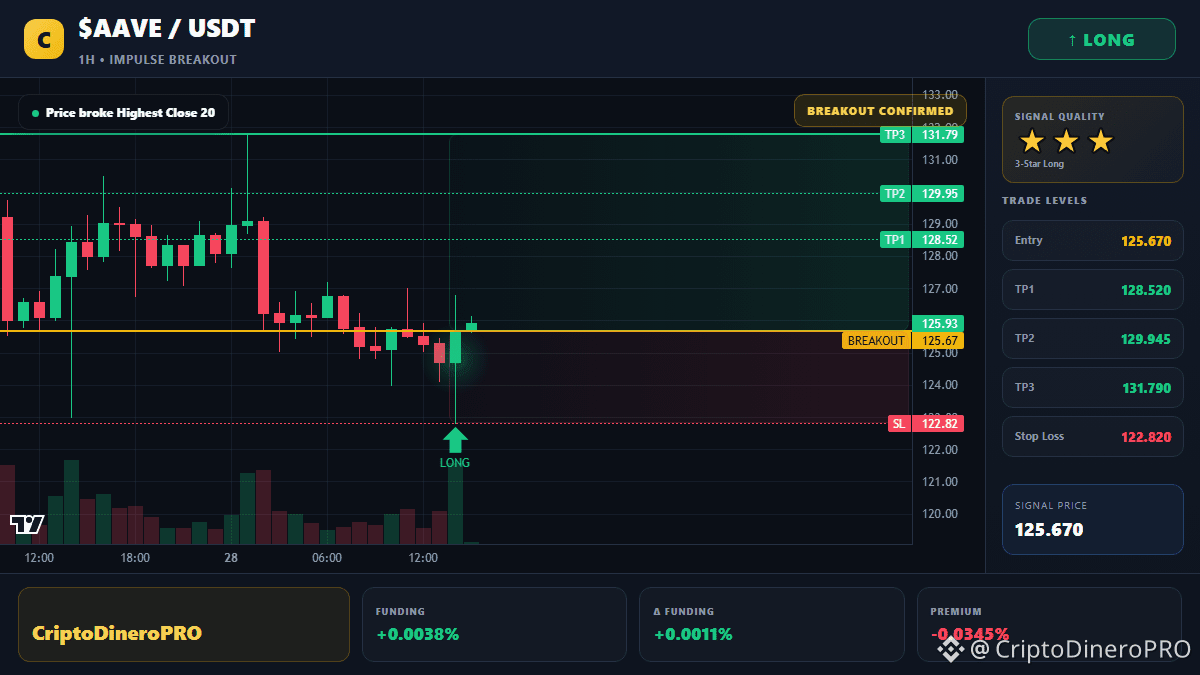Click the yellow breakout level line
Image resolution: width=1200 pixels, height=675 pixels.
coord(455,331)
